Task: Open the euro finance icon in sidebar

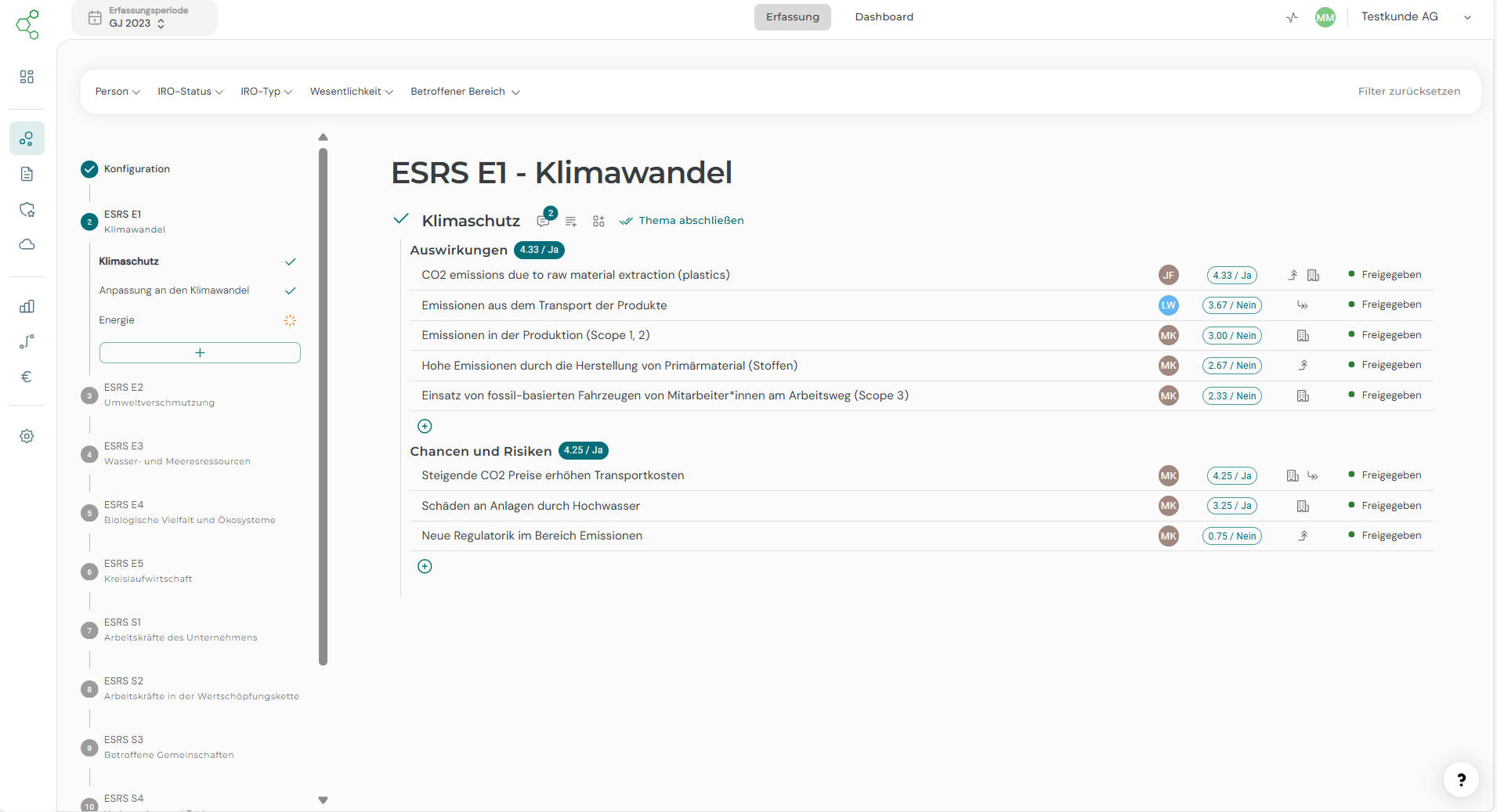Action: coord(27,377)
